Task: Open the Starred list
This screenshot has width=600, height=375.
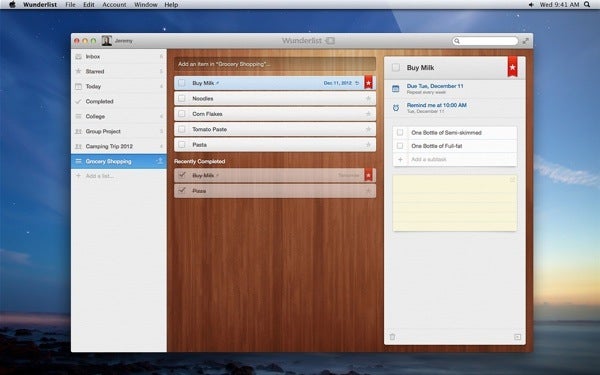Action: pos(119,71)
